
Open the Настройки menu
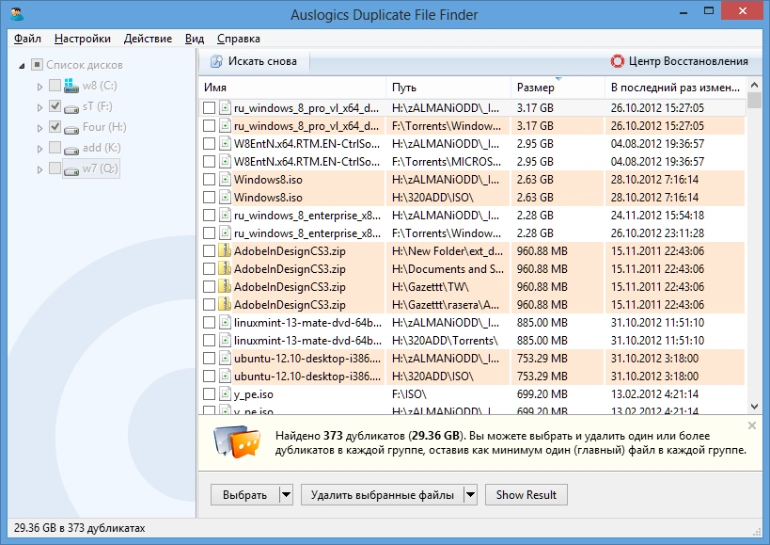[82, 38]
